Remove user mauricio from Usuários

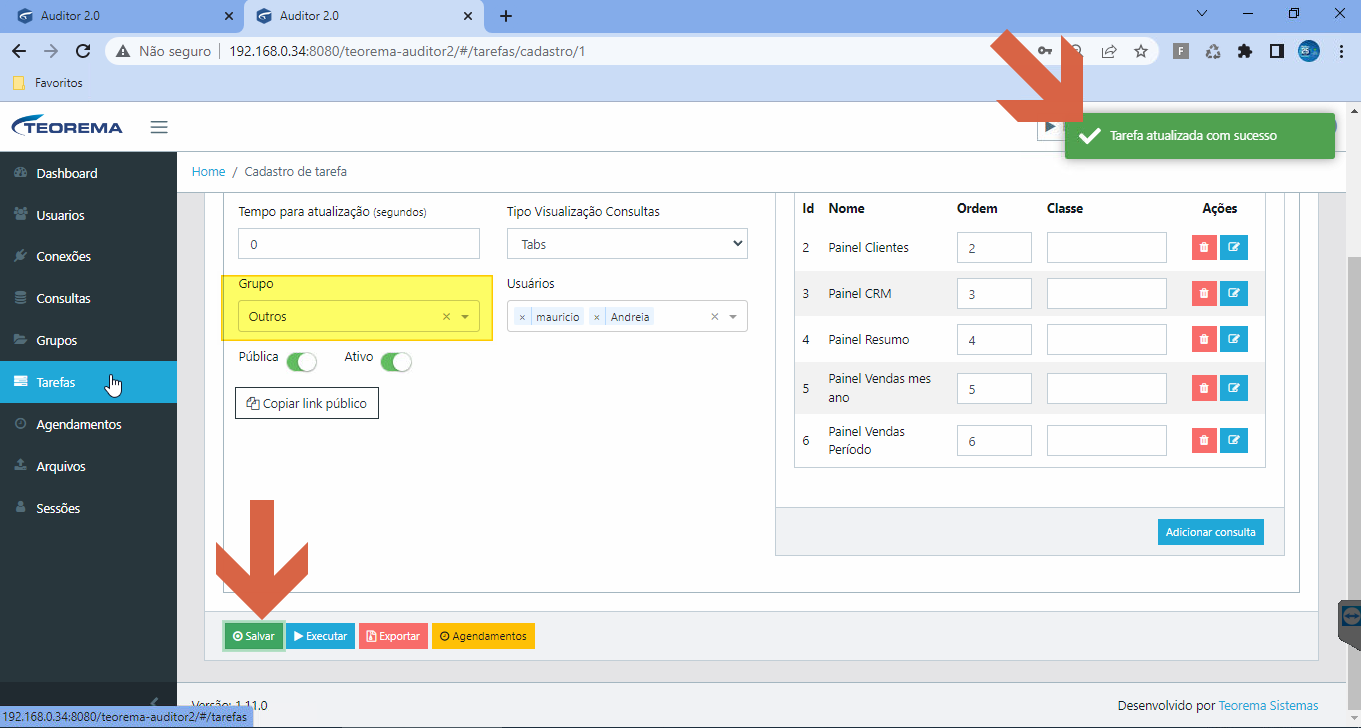(522, 317)
